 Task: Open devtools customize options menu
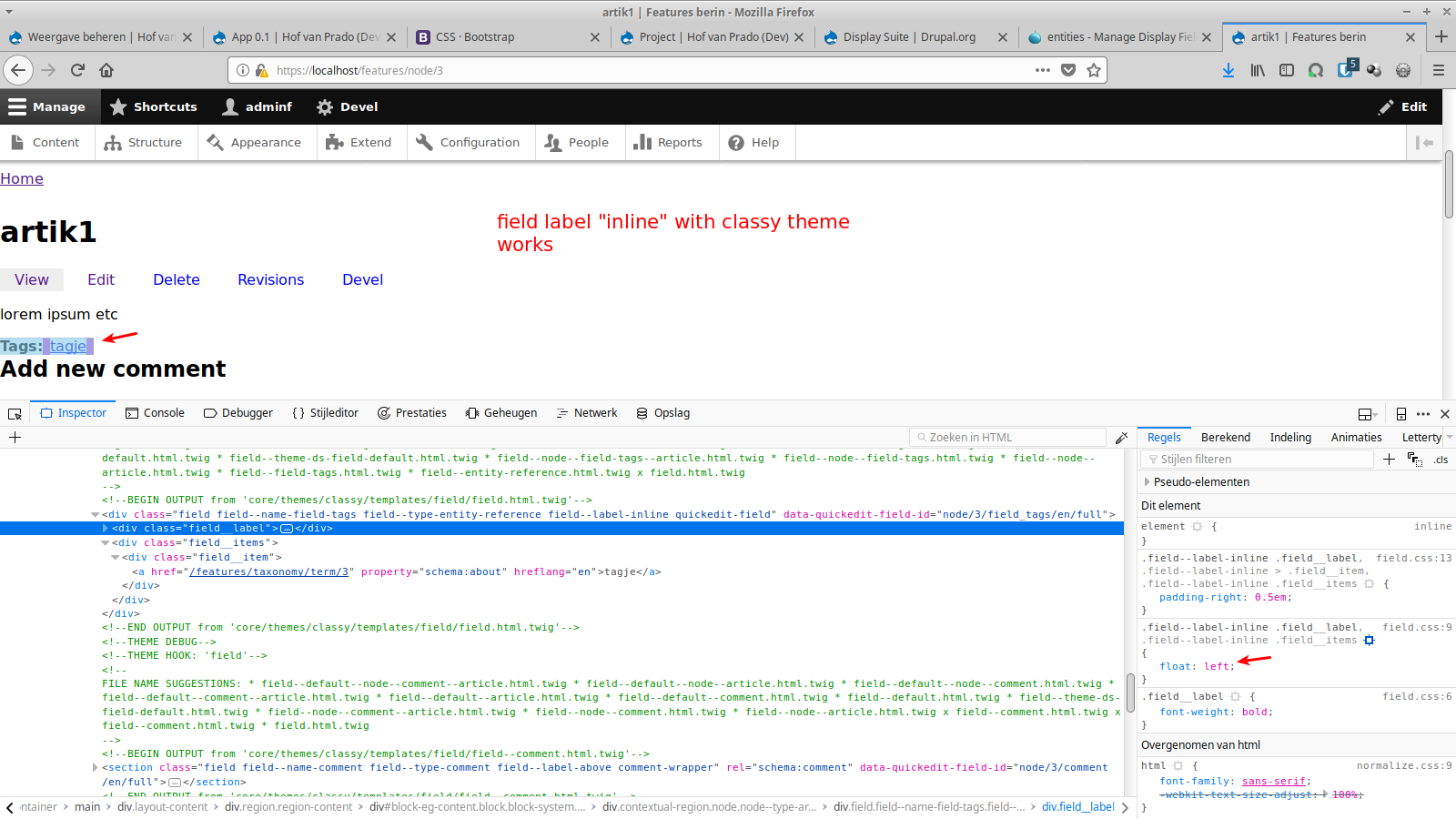(1423, 413)
